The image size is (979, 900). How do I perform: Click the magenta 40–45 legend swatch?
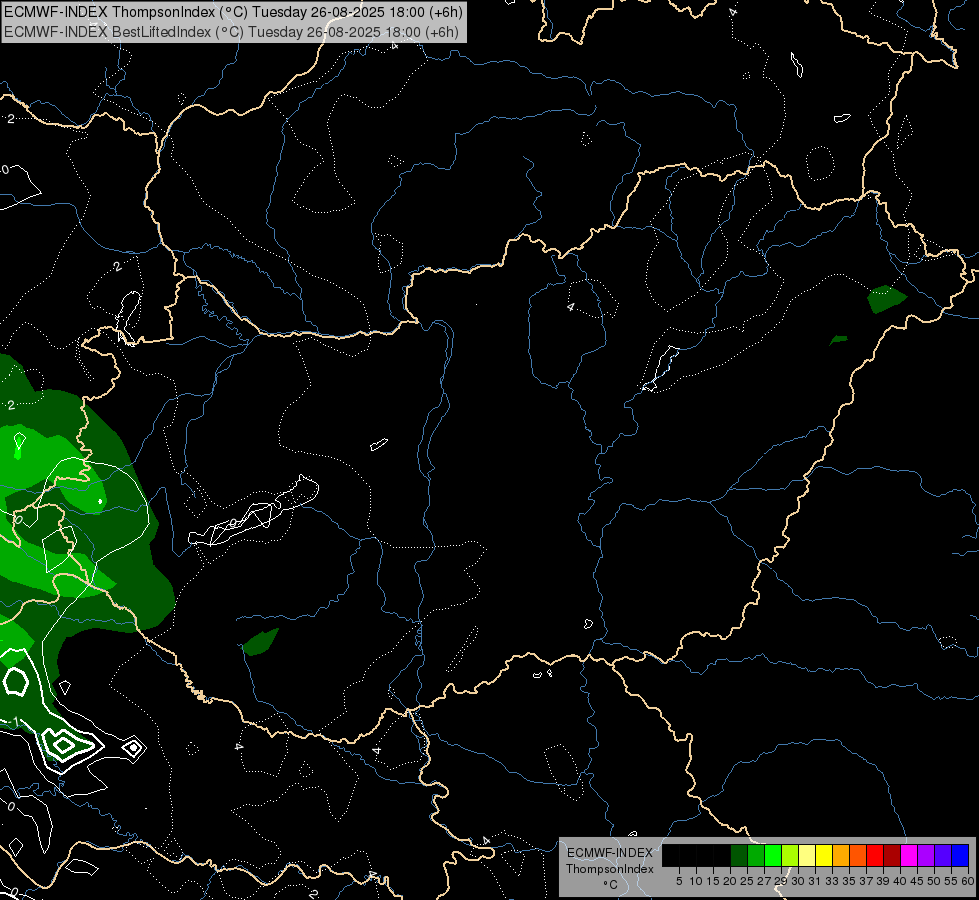pos(909,855)
